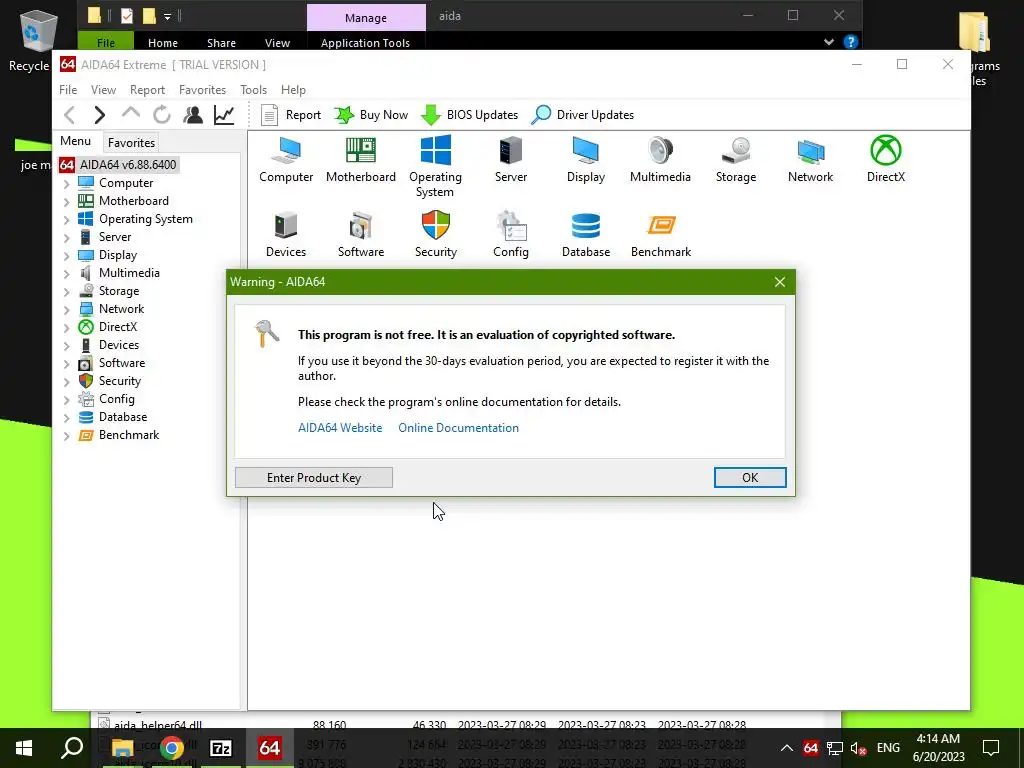The width and height of the screenshot is (1024, 768).
Task: Open the notification center icon
Action: (991, 748)
